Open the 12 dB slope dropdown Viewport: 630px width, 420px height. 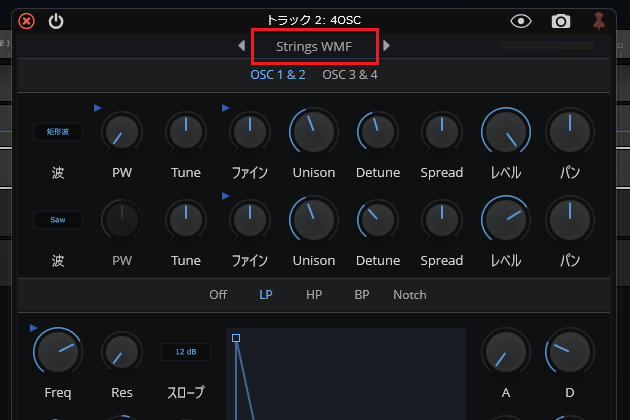pos(186,352)
